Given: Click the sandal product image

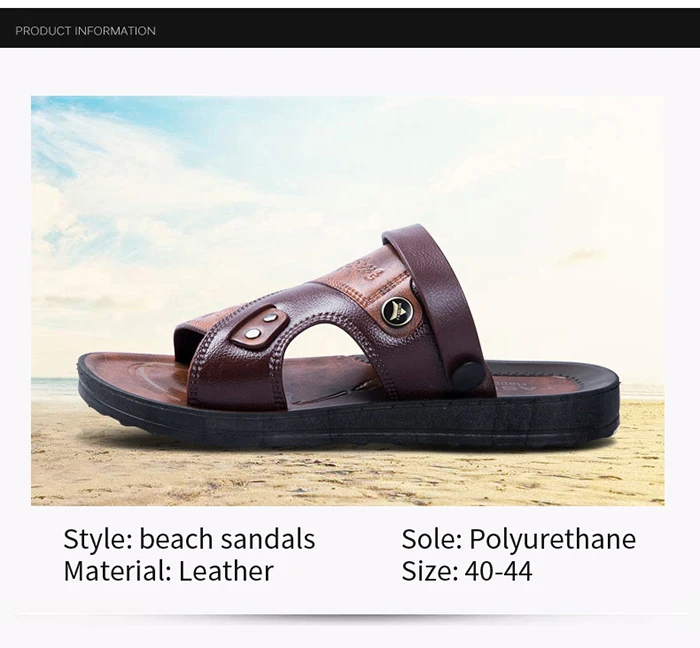Looking at the screenshot, I should pyautogui.click(x=348, y=301).
